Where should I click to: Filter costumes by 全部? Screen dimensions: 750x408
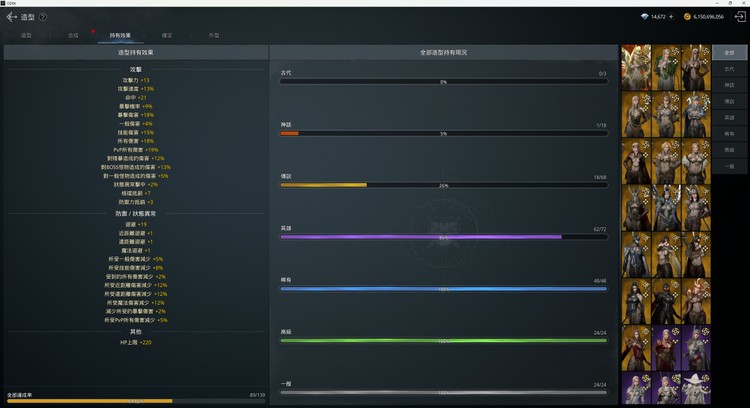(x=729, y=52)
